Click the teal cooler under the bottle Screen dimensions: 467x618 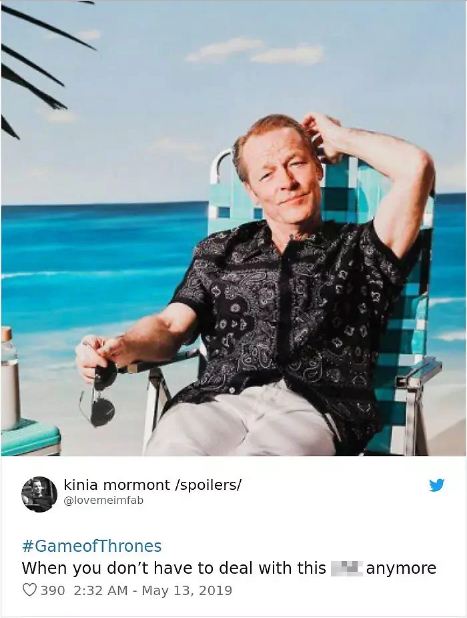(31, 437)
